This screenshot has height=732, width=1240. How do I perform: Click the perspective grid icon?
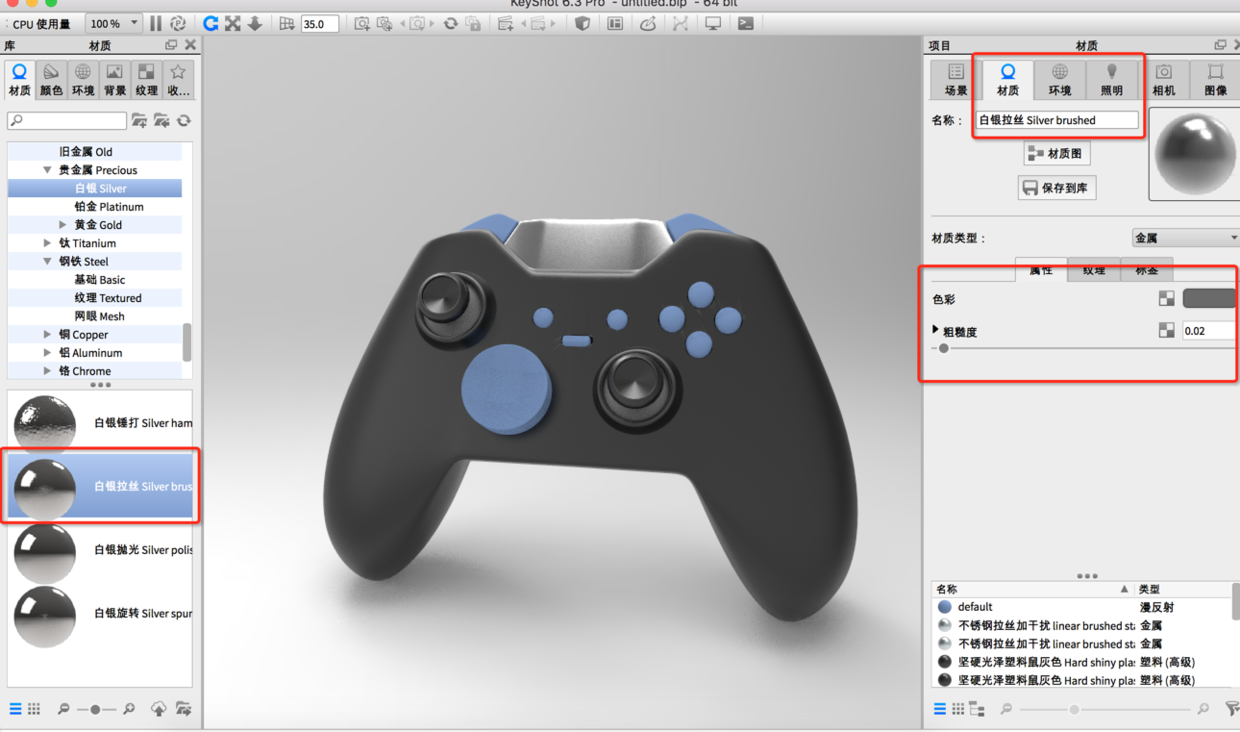[x=287, y=23]
